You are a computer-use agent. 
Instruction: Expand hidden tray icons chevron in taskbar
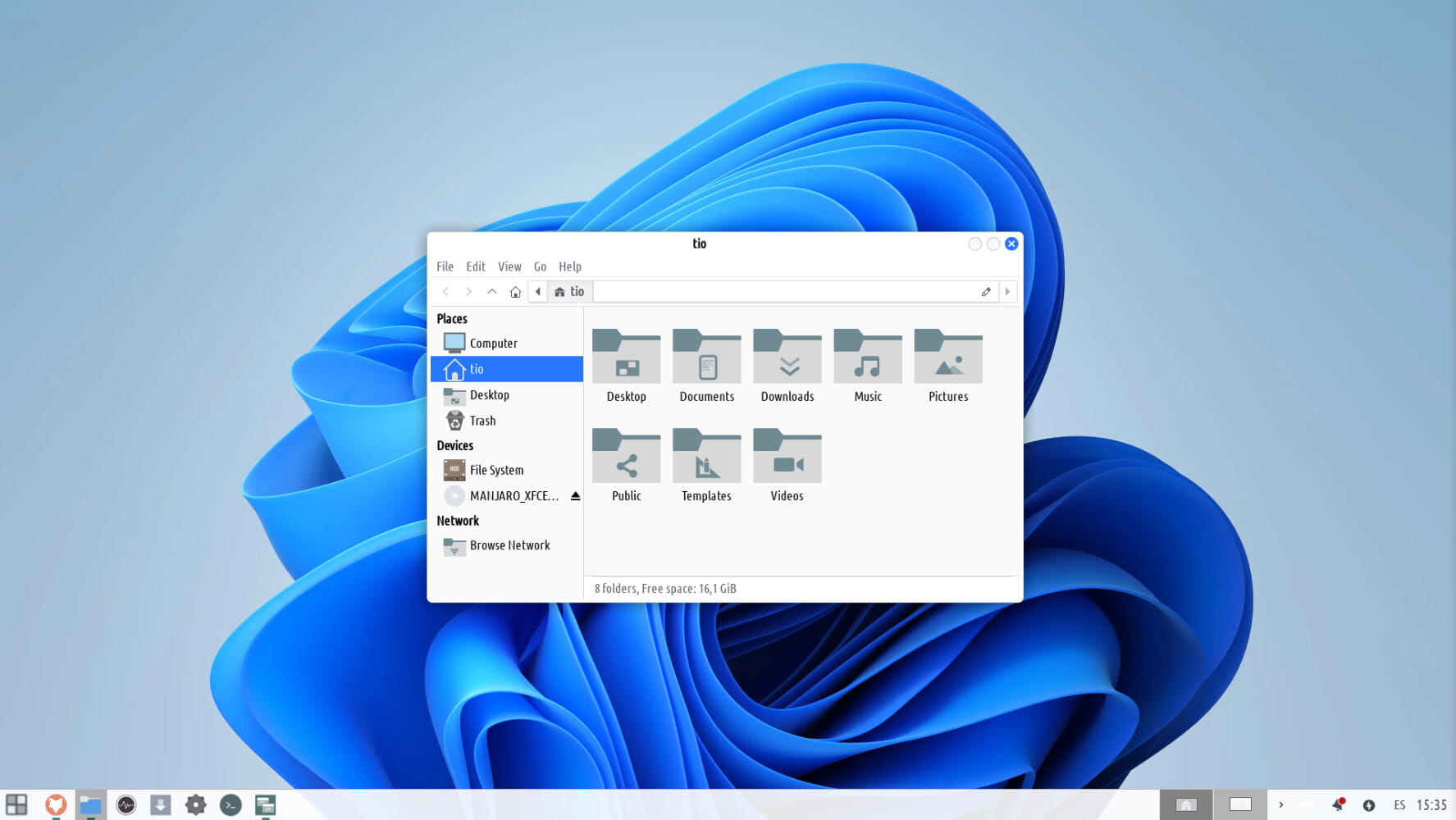1280,805
